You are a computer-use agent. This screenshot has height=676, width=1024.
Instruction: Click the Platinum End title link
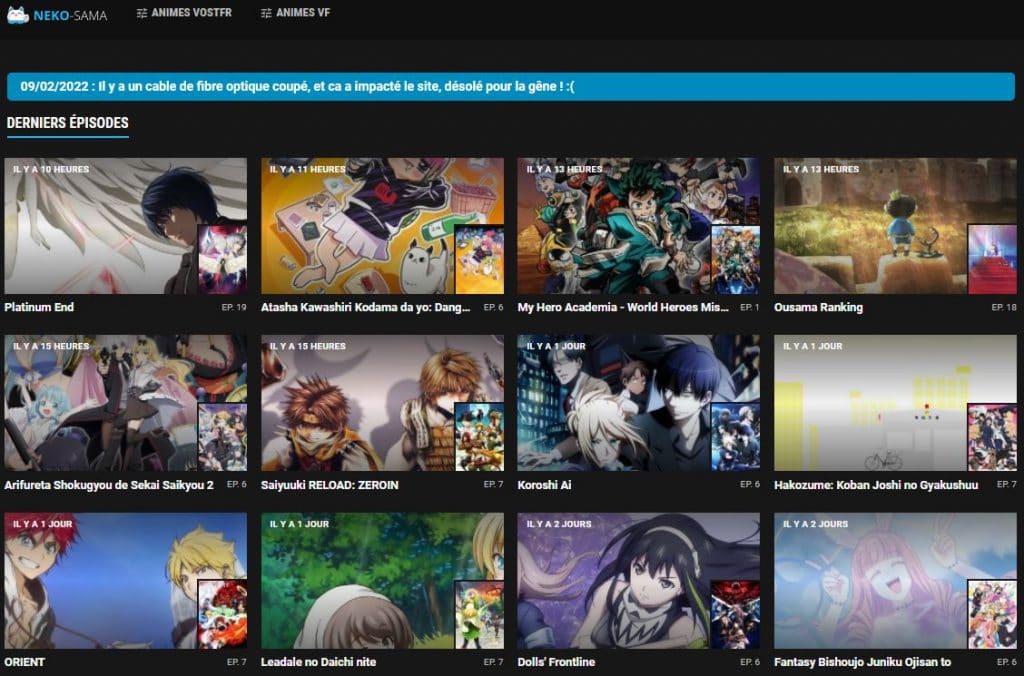(39, 307)
